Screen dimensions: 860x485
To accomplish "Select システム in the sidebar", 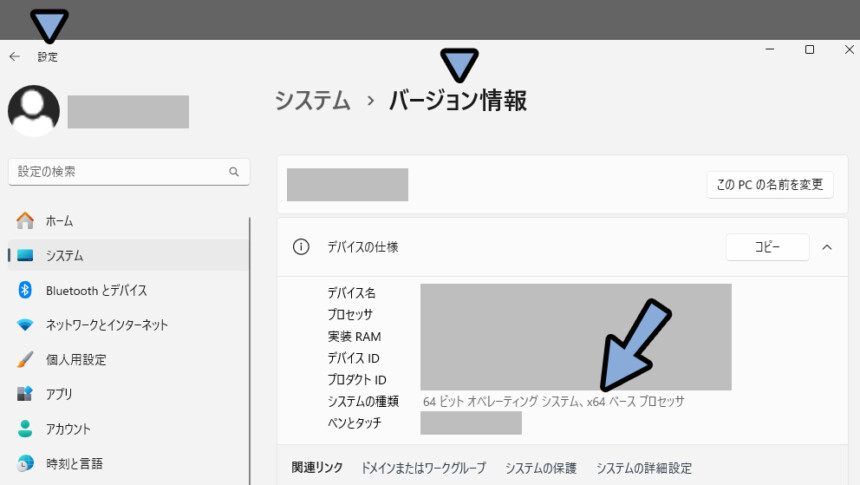I will click(128, 255).
